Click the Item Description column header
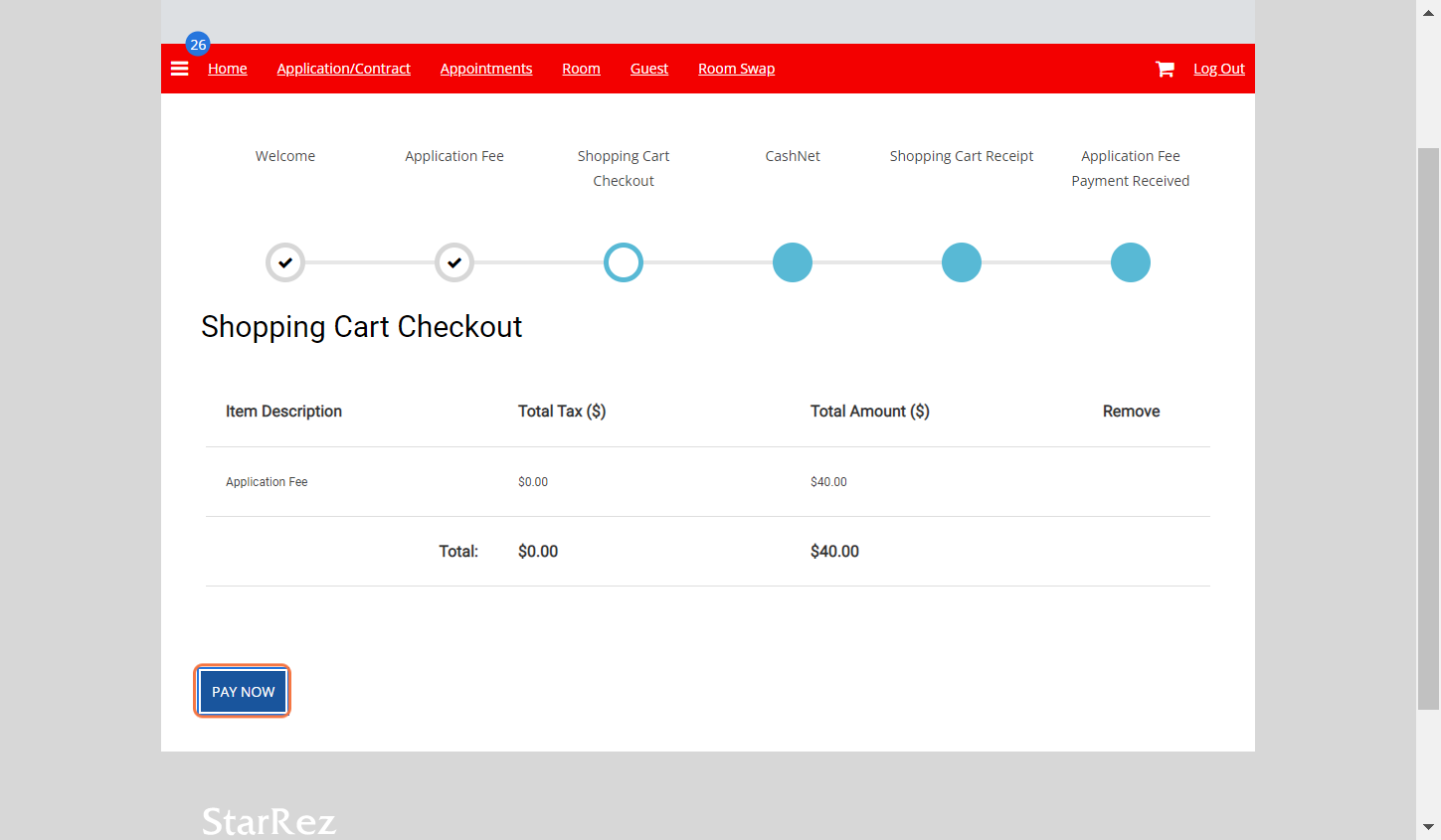The width and height of the screenshot is (1441, 840). click(x=283, y=412)
